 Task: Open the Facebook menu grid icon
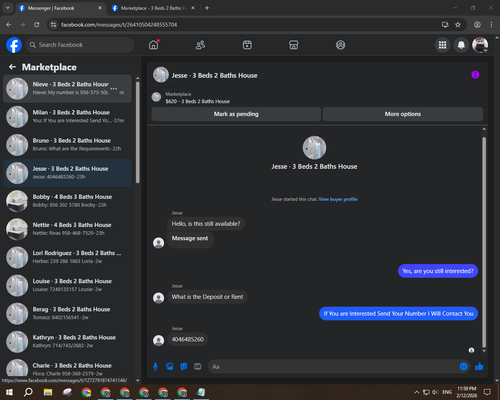tap(442, 45)
